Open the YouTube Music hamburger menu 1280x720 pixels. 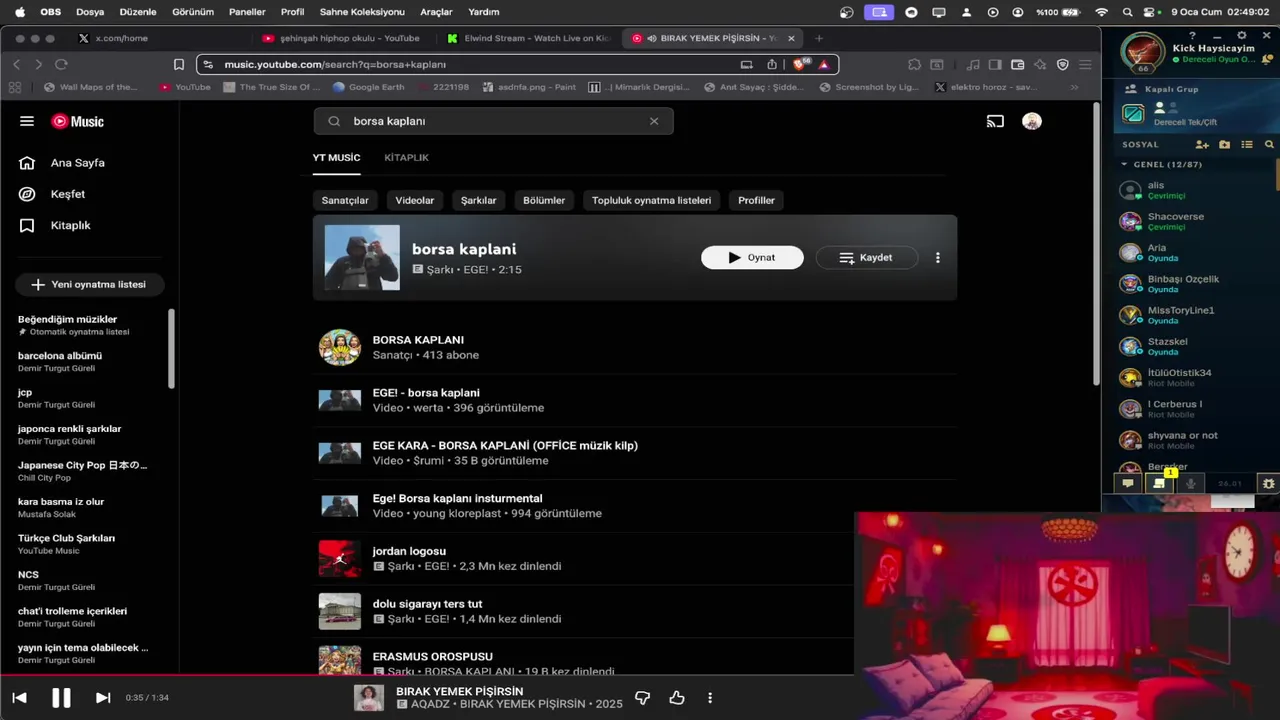27,121
